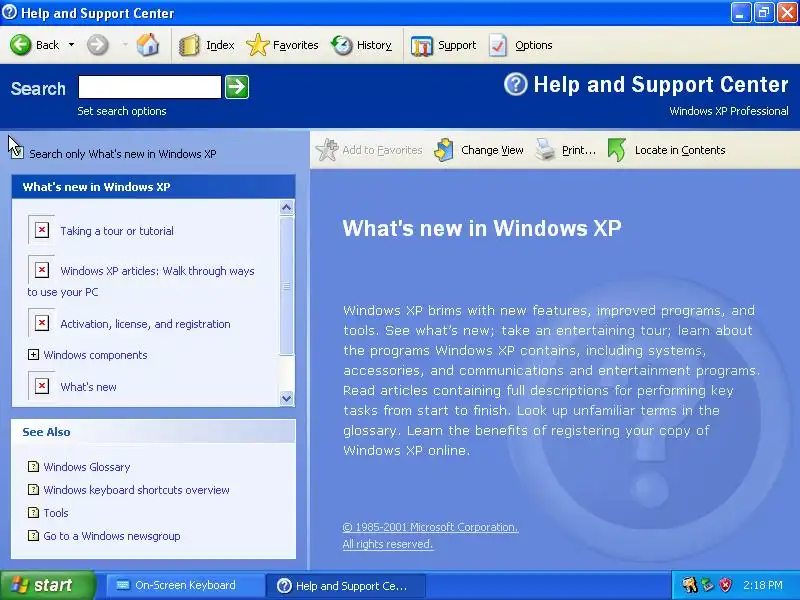Click icon beside keyboard shortcuts overview
Viewport: 800px width, 600px height.
pos(33,489)
